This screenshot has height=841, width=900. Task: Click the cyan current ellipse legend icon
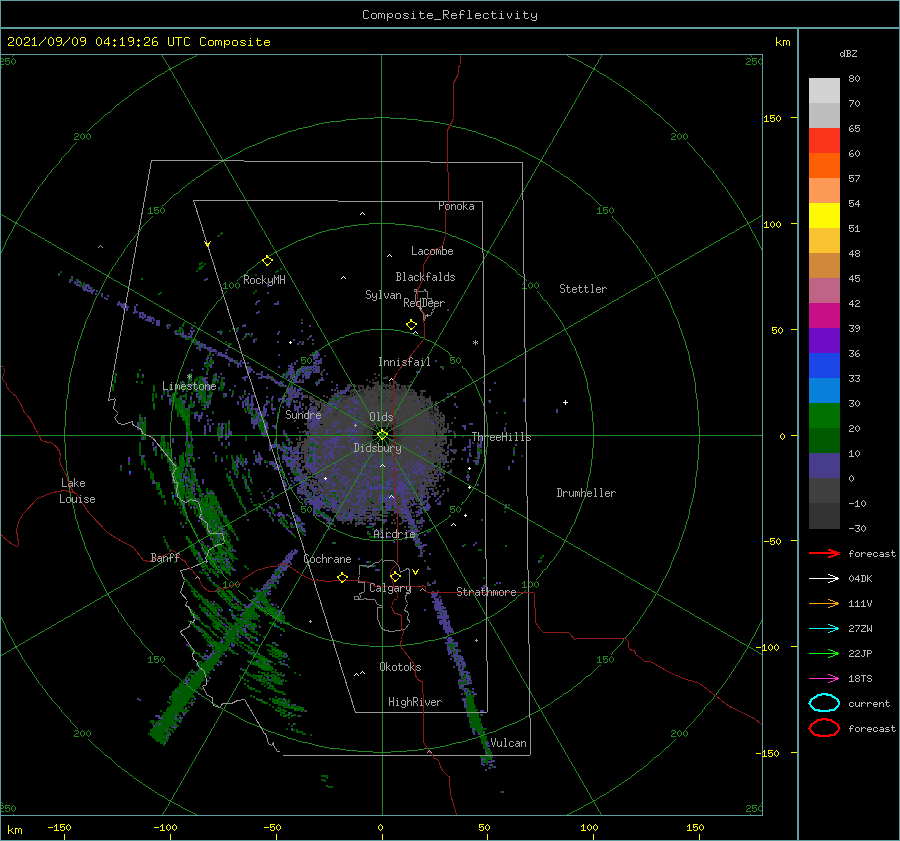tap(824, 703)
